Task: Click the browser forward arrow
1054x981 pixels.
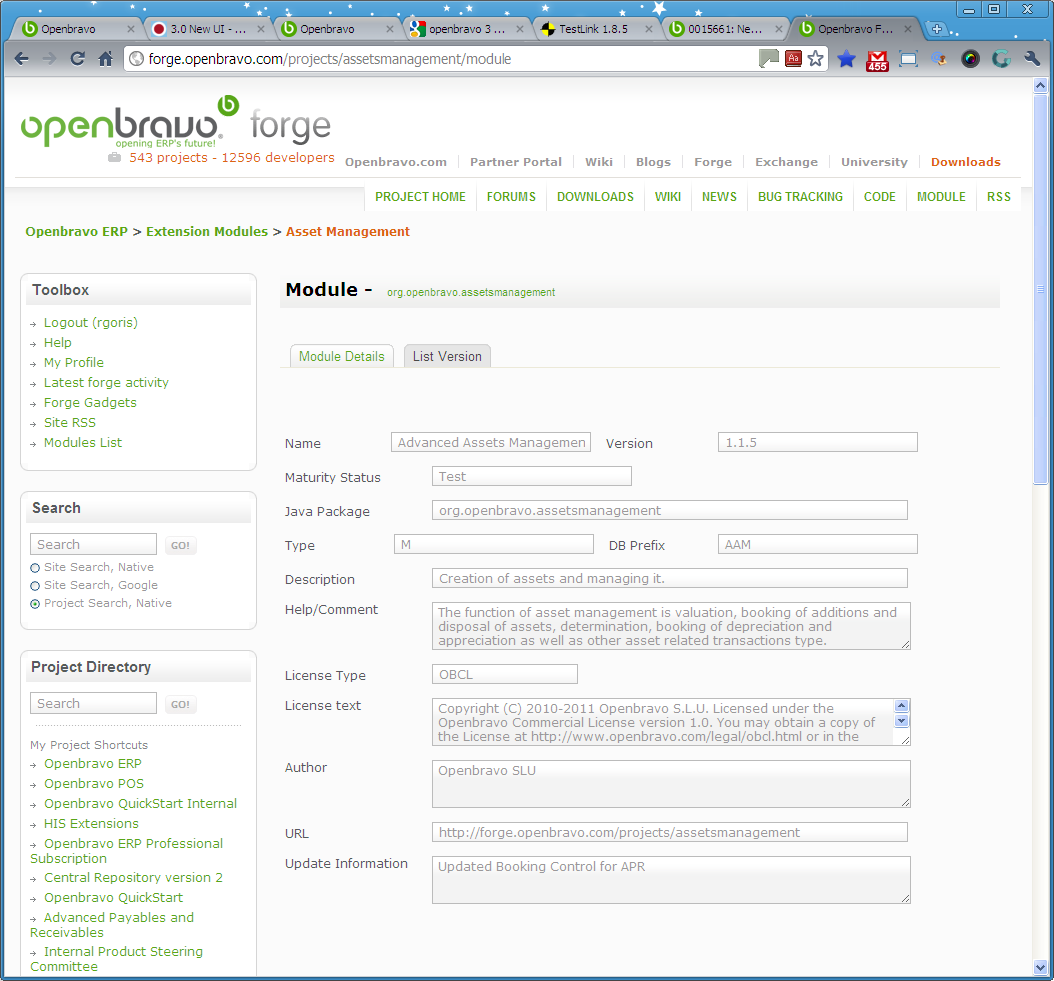Action: 49,59
